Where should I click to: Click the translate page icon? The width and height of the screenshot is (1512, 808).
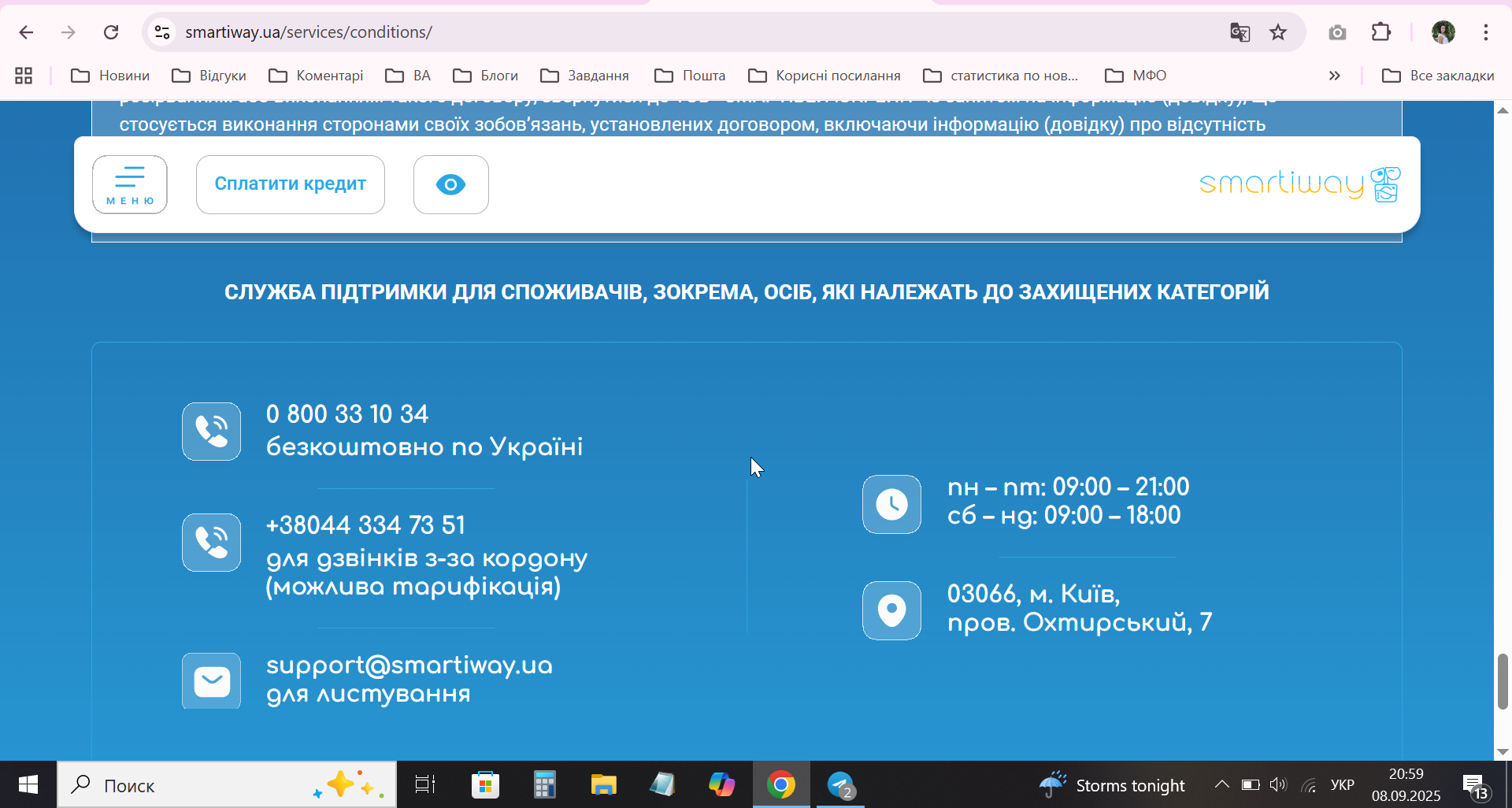tap(1240, 32)
